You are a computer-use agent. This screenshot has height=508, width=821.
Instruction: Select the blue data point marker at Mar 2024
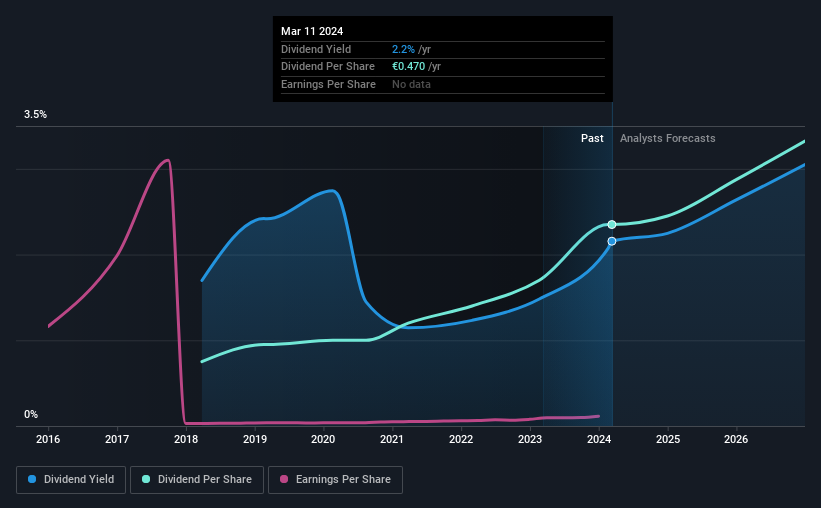tap(612, 241)
